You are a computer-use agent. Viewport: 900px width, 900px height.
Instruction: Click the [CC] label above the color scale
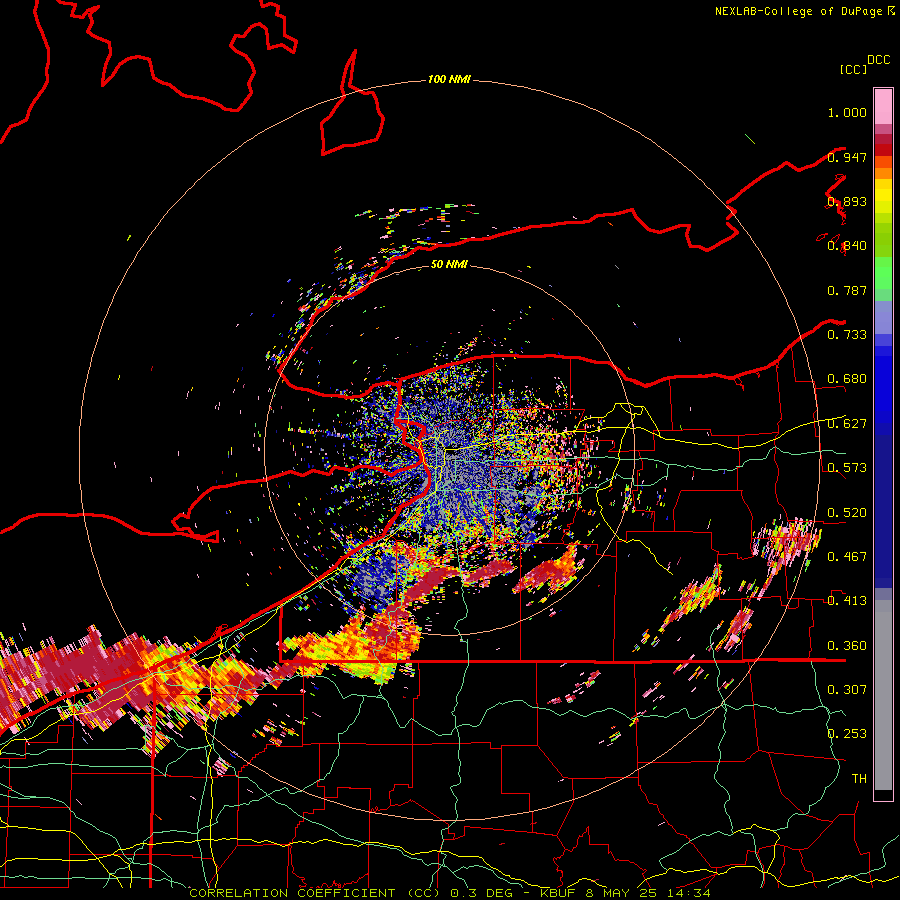(x=853, y=69)
